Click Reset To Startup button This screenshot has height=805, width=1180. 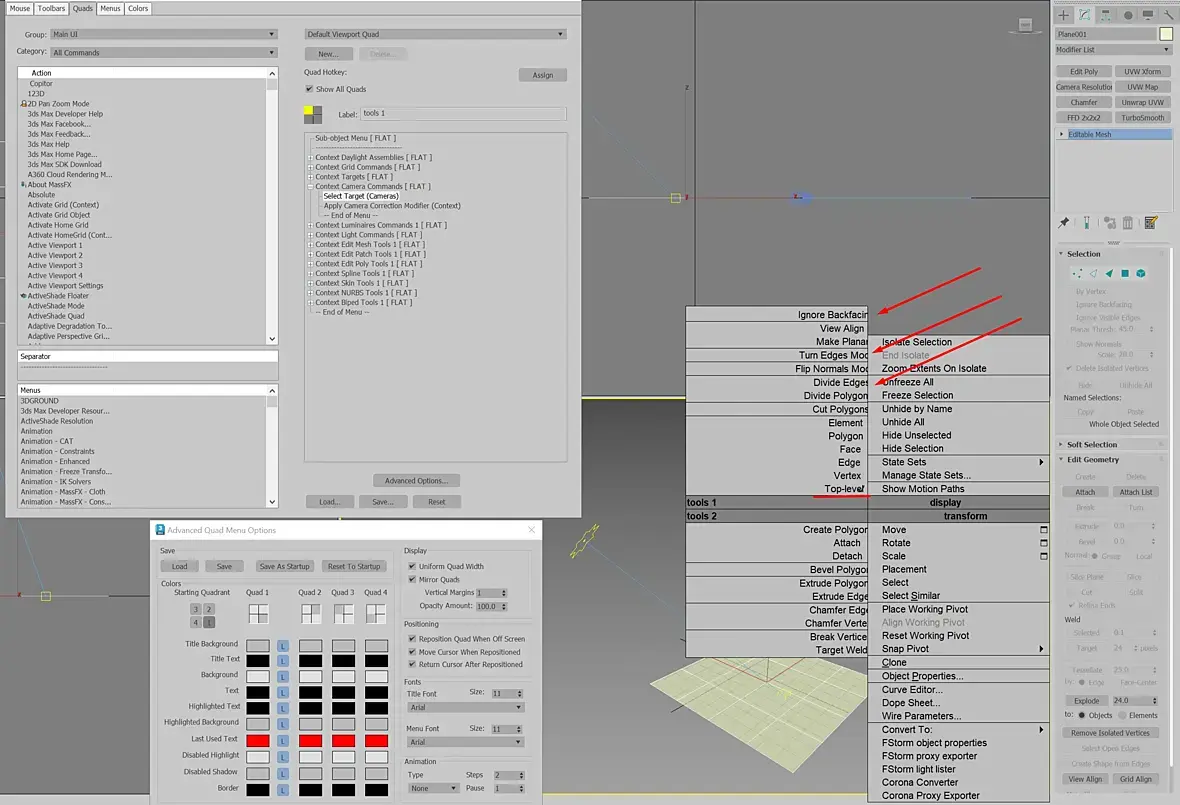coord(354,567)
